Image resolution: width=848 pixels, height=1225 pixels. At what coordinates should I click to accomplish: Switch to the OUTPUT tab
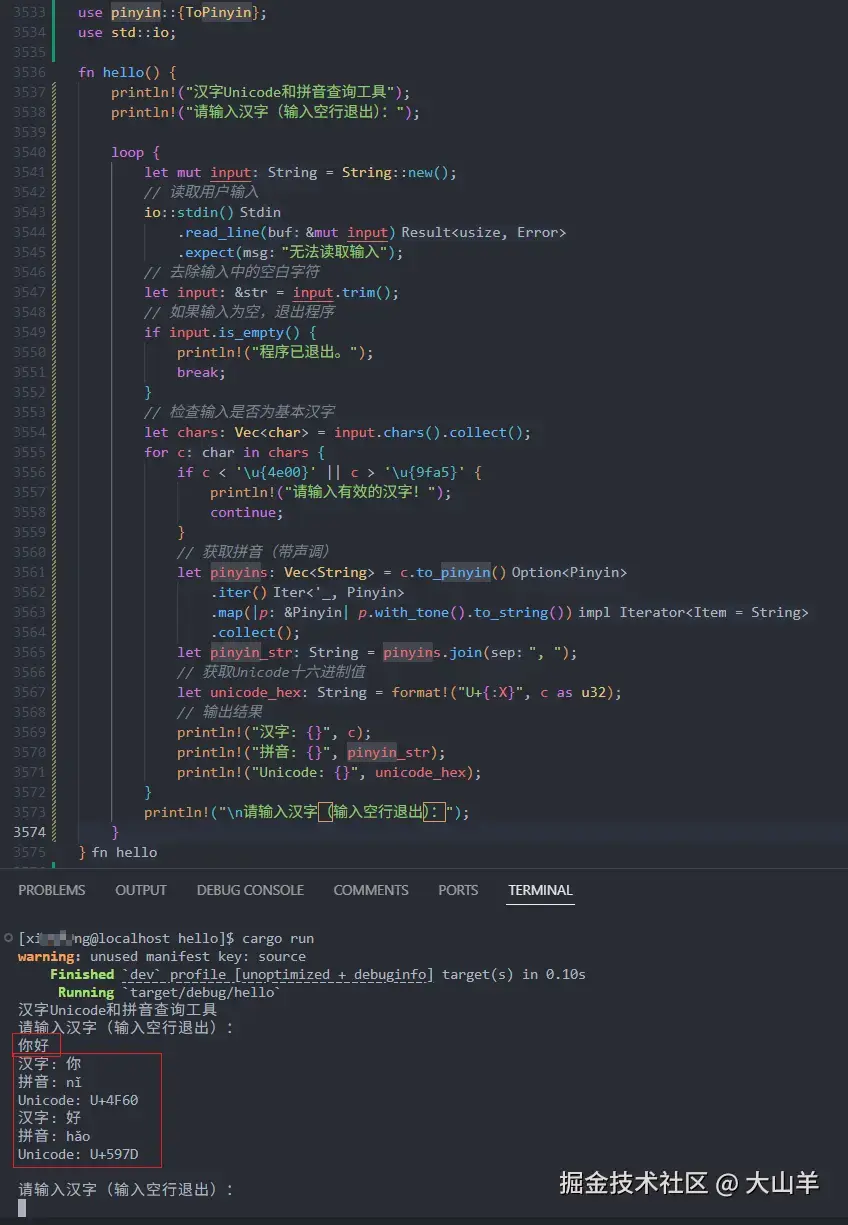[x=141, y=890]
